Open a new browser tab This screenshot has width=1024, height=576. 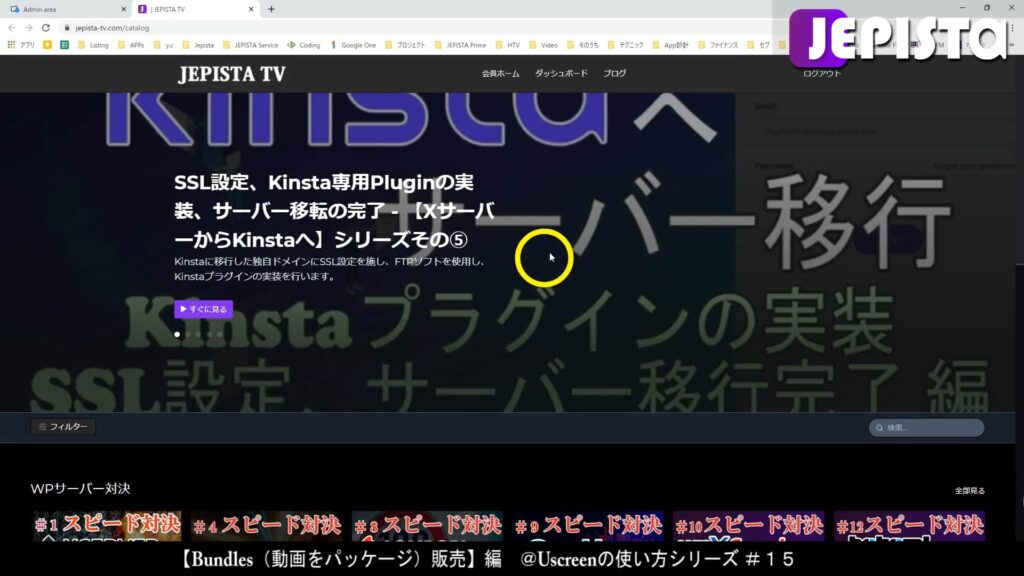271,9
